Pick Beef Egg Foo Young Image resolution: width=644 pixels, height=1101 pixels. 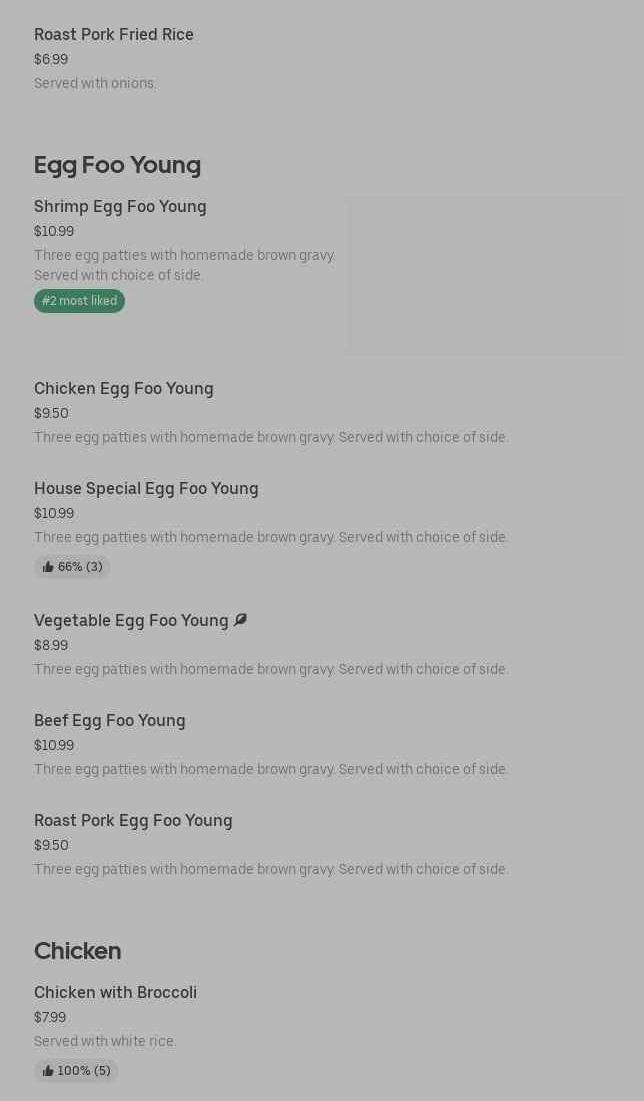[x=110, y=721]
